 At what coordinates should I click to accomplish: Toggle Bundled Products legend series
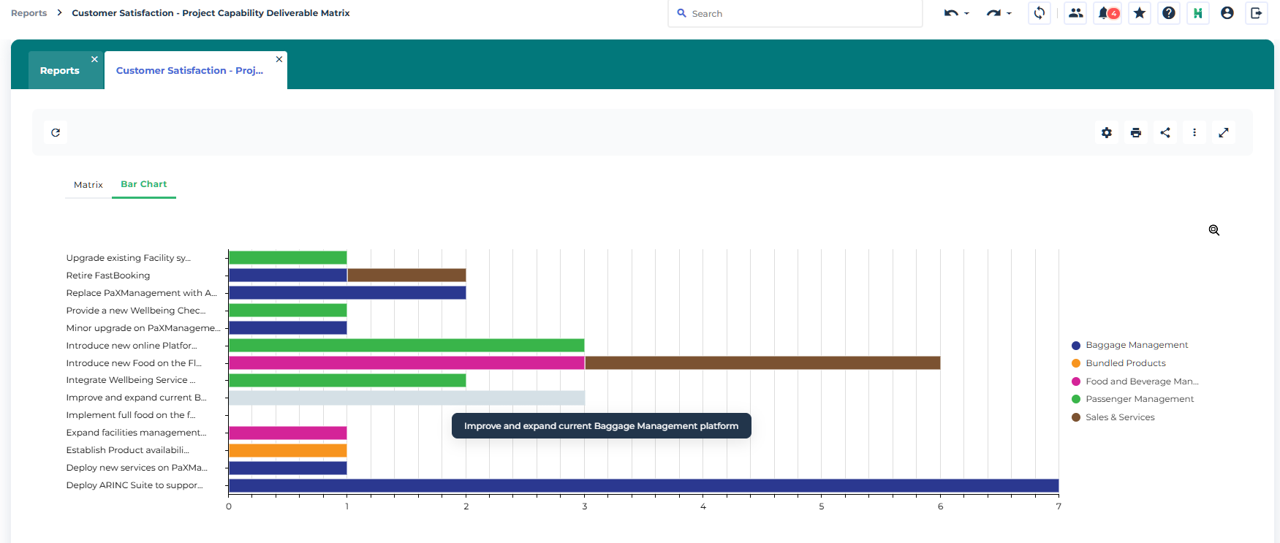1125,363
